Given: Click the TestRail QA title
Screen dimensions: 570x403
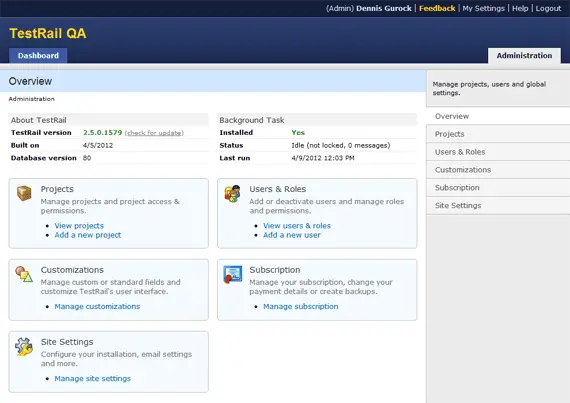Looking at the screenshot, I should [x=48, y=33].
